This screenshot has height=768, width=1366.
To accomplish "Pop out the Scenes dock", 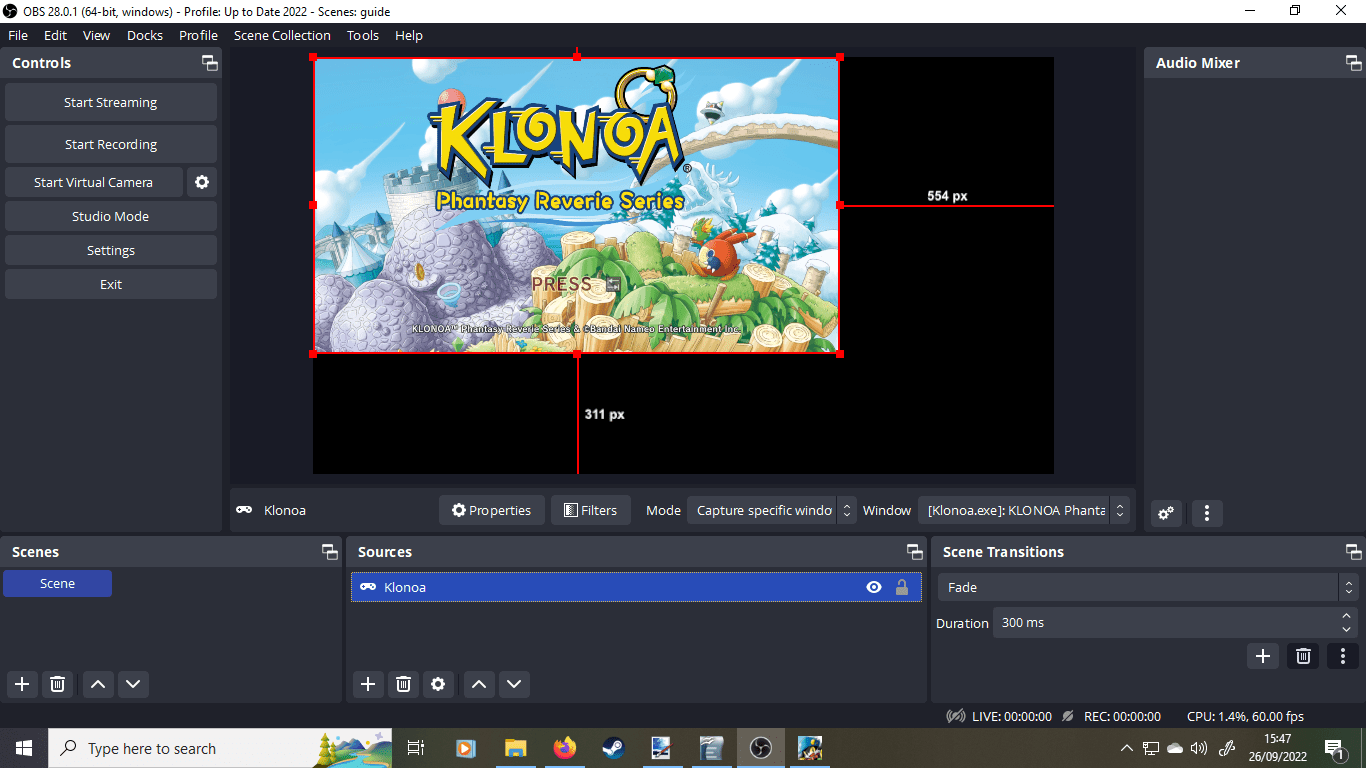I will 329,552.
